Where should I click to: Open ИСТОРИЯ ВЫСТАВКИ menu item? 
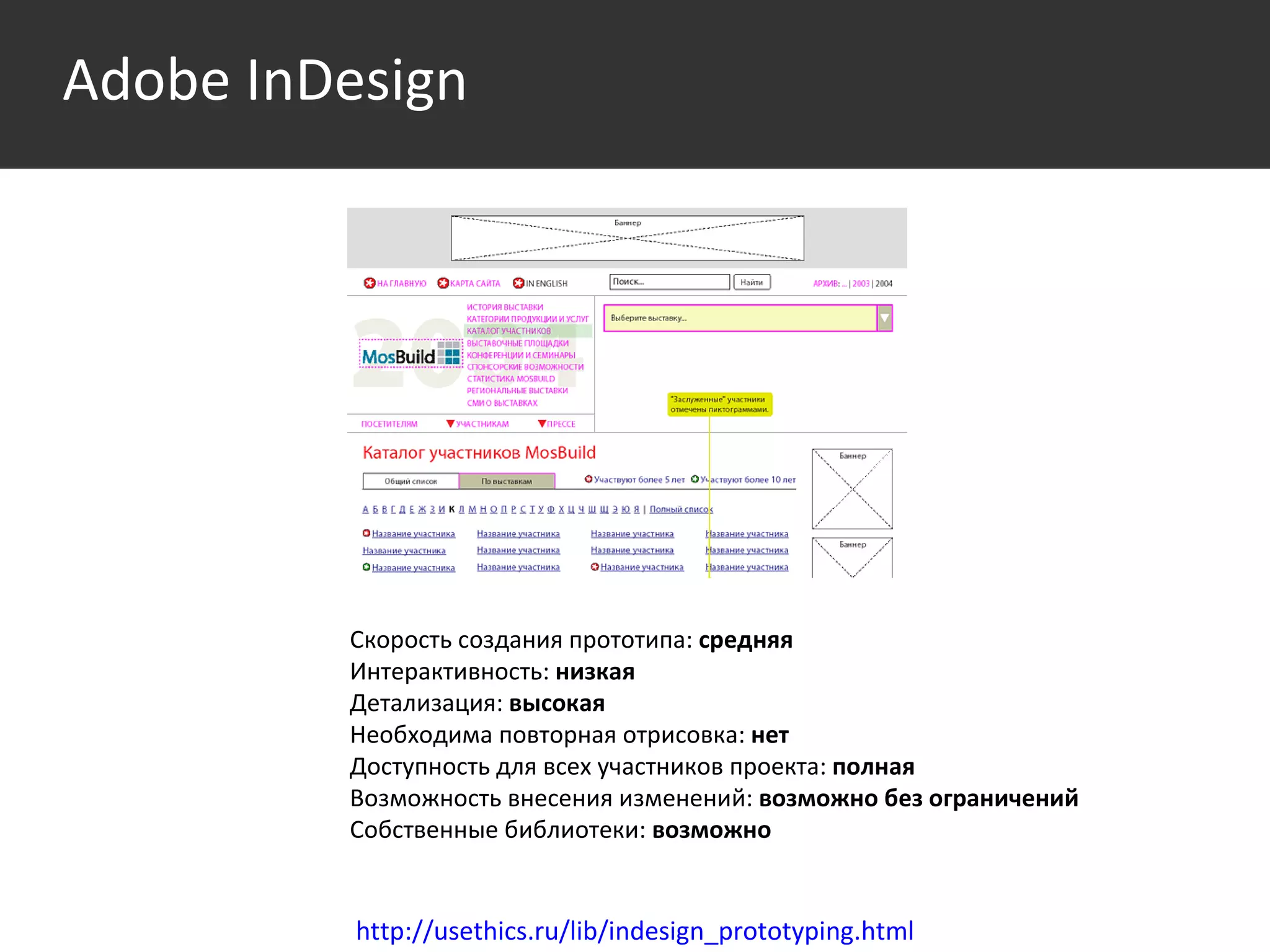[x=505, y=307]
